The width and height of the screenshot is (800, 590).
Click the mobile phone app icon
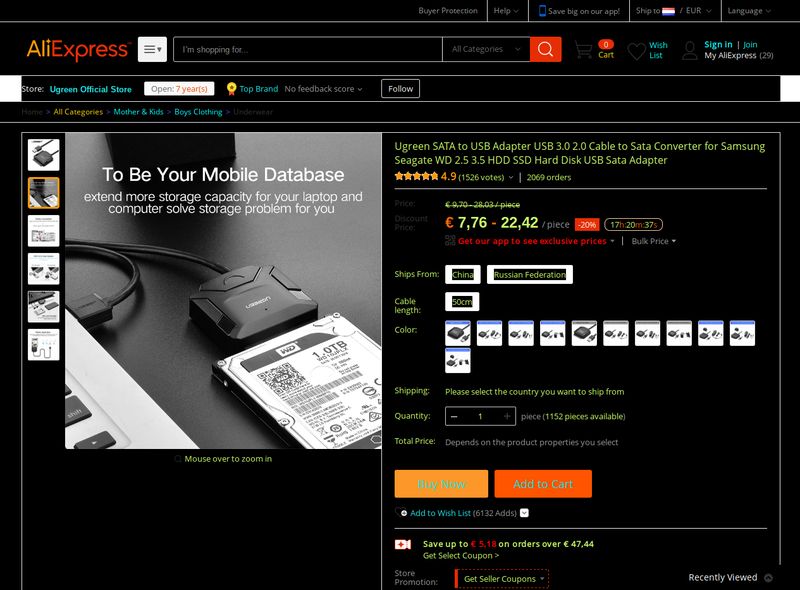(542, 11)
